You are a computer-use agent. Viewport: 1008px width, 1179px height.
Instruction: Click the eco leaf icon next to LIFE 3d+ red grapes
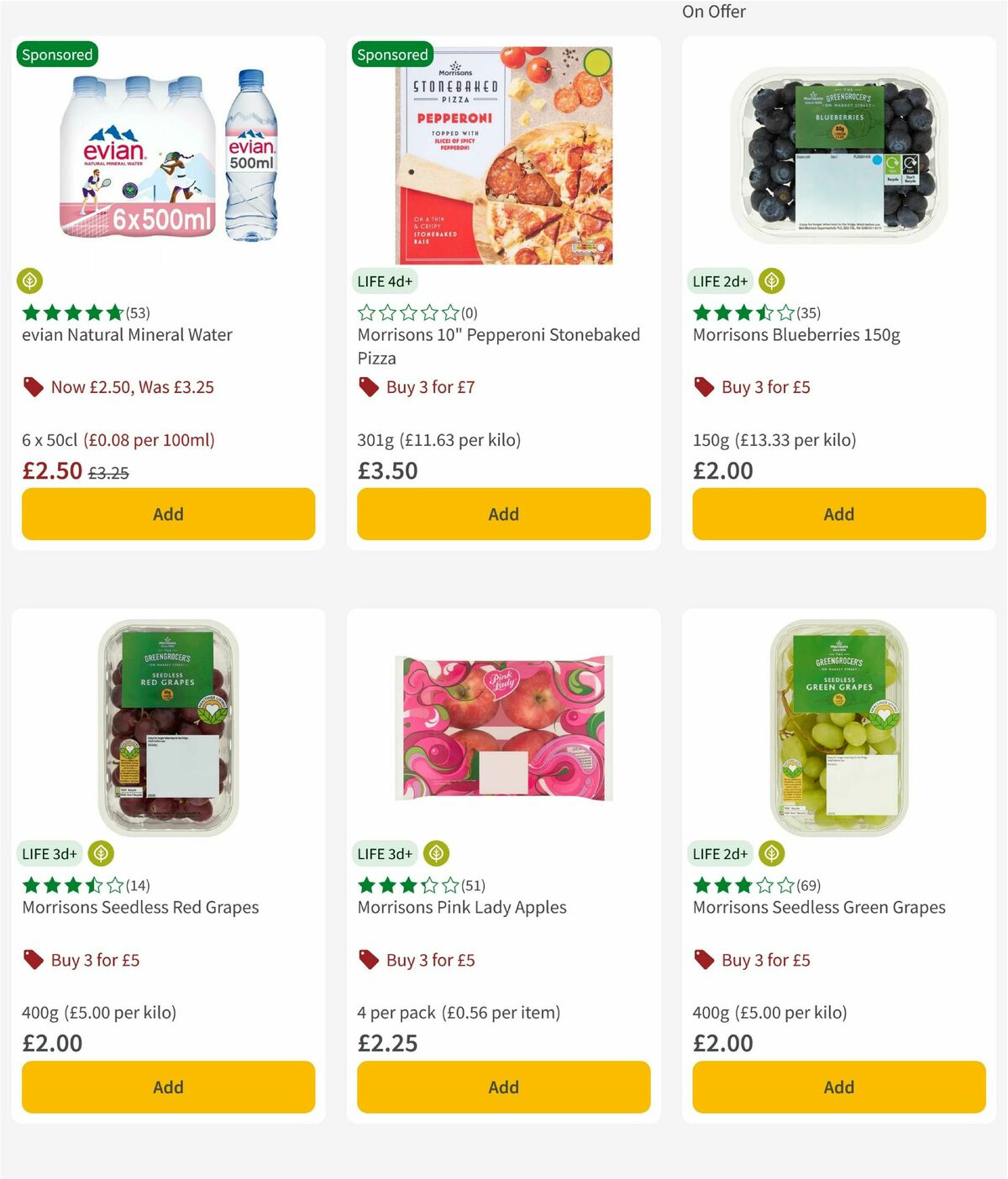pos(101,853)
